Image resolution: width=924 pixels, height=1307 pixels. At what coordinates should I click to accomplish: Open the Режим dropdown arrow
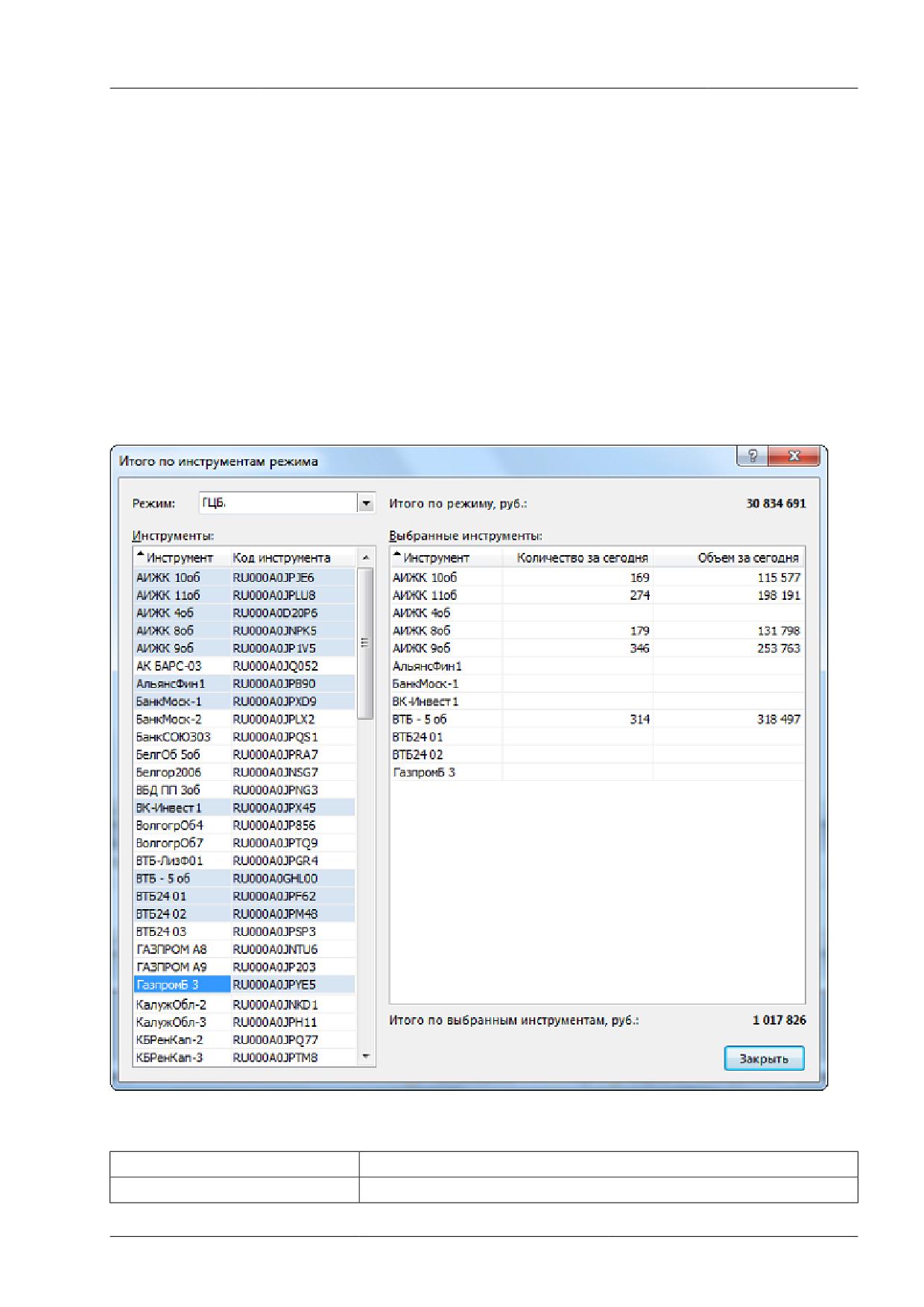point(366,504)
